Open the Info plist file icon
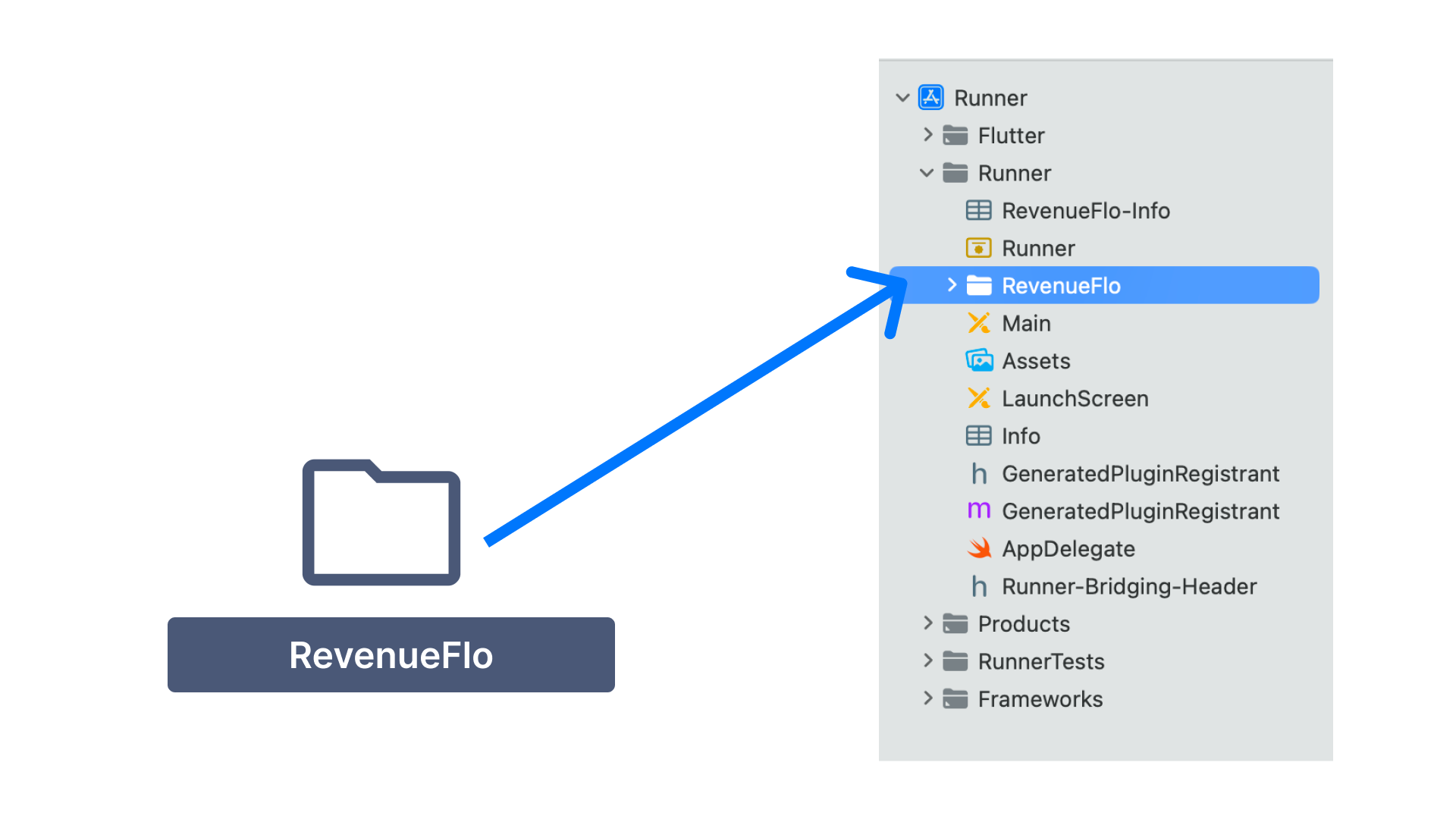 [x=979, y=435]
